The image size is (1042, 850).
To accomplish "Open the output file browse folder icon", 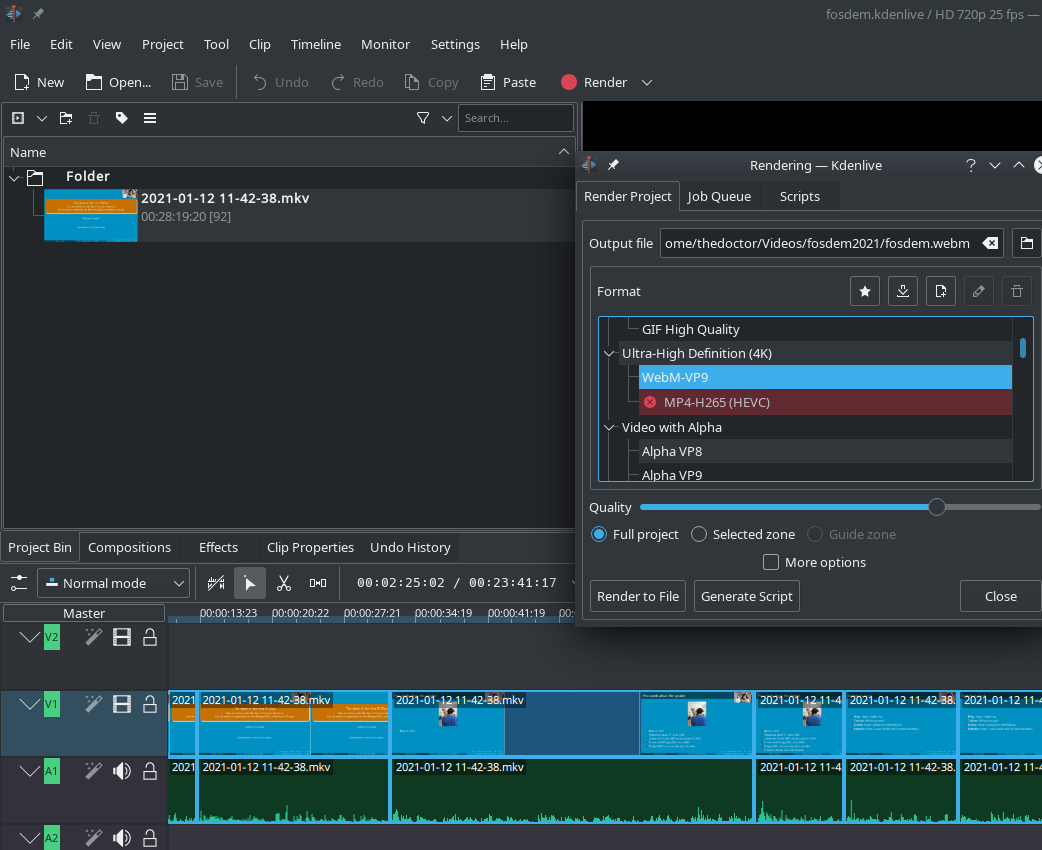I will click(x=1025, y=243).
